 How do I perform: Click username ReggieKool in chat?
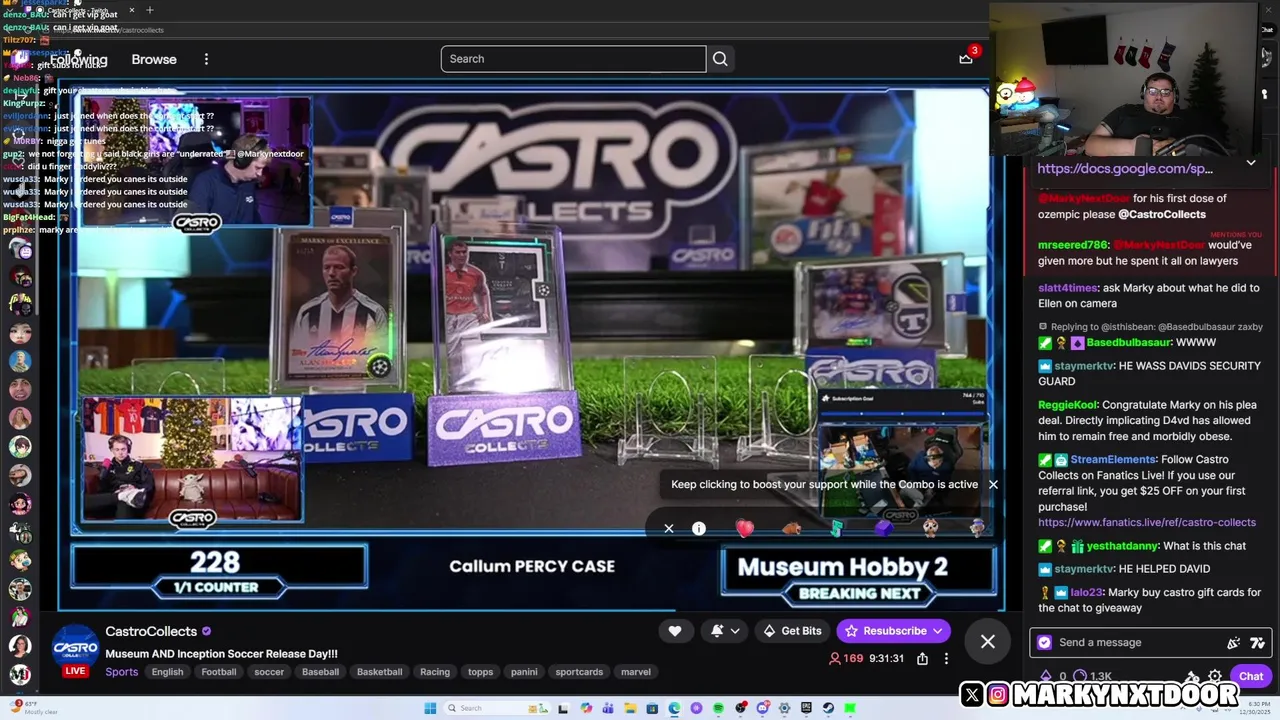[1067, 405]
